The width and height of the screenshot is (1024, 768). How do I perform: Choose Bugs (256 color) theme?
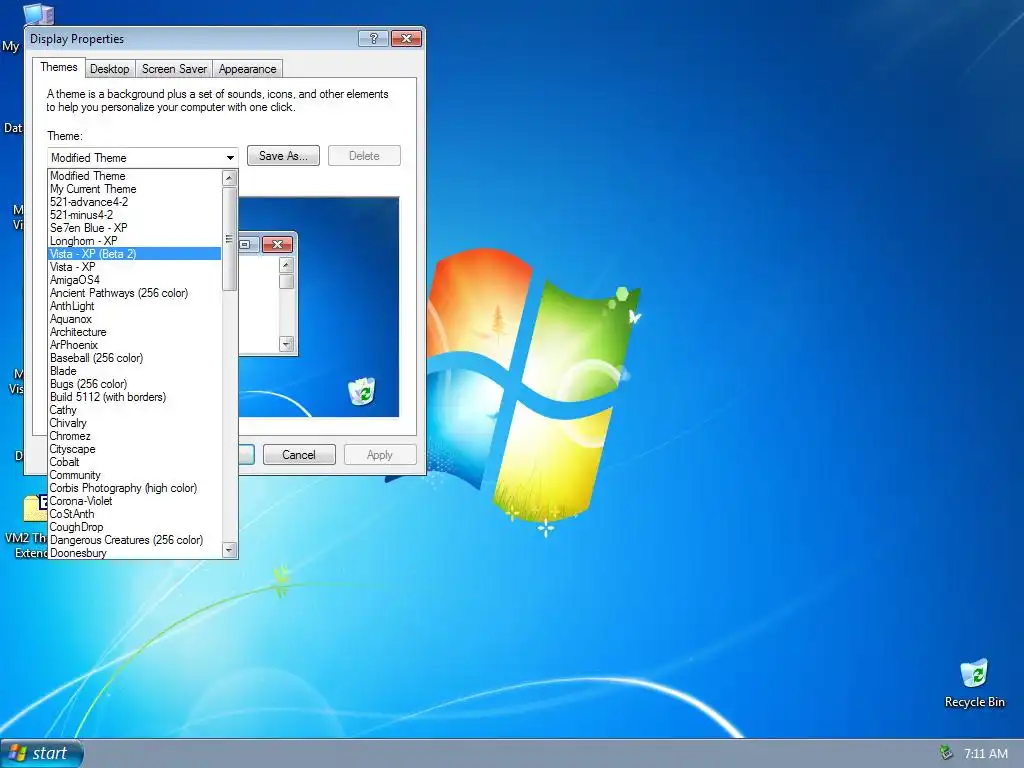135,384
